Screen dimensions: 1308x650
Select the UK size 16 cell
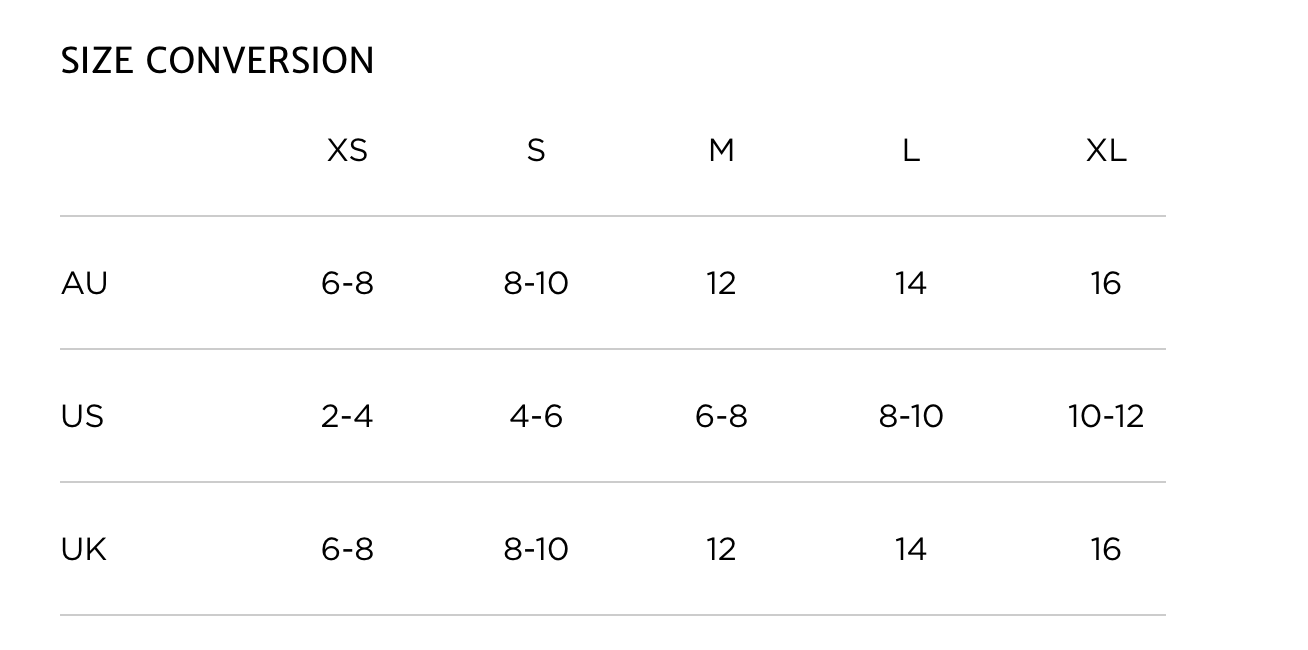pyautogui.click(x=1106, y=549)
